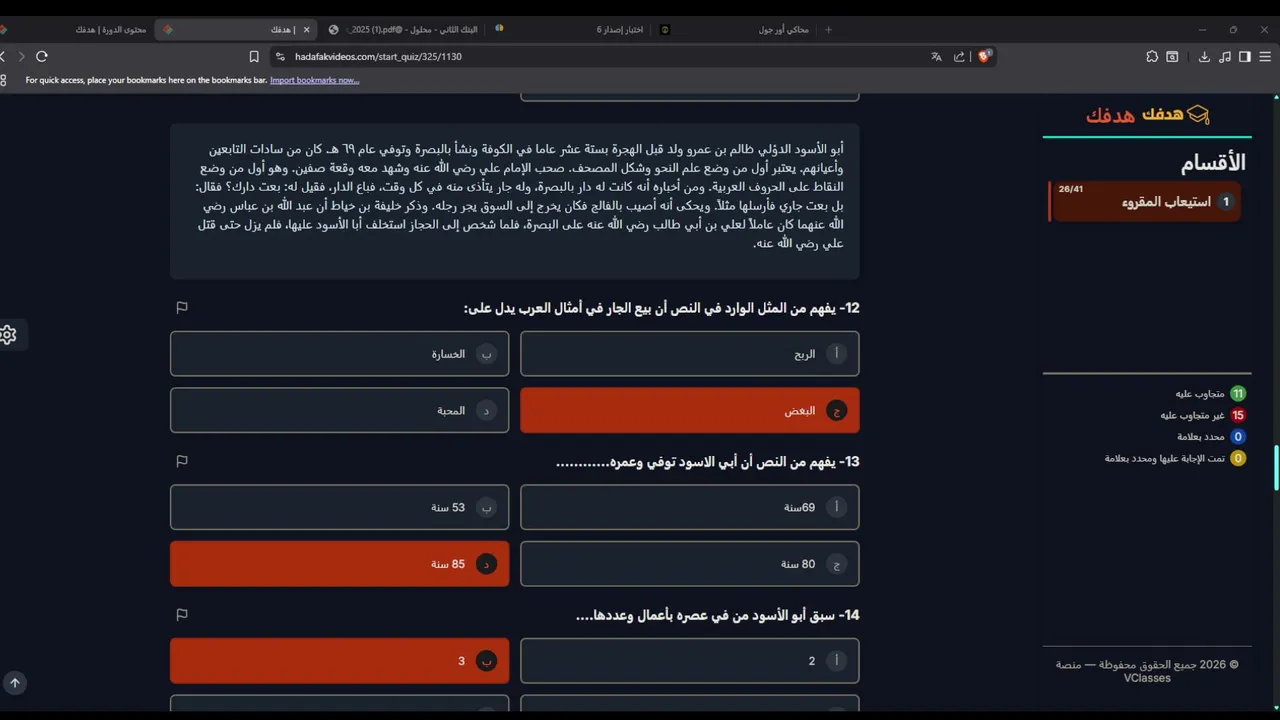The image size is (1280, 720).
Task: Open the settings gear on the left edge
Action: (x=8, y=335)
